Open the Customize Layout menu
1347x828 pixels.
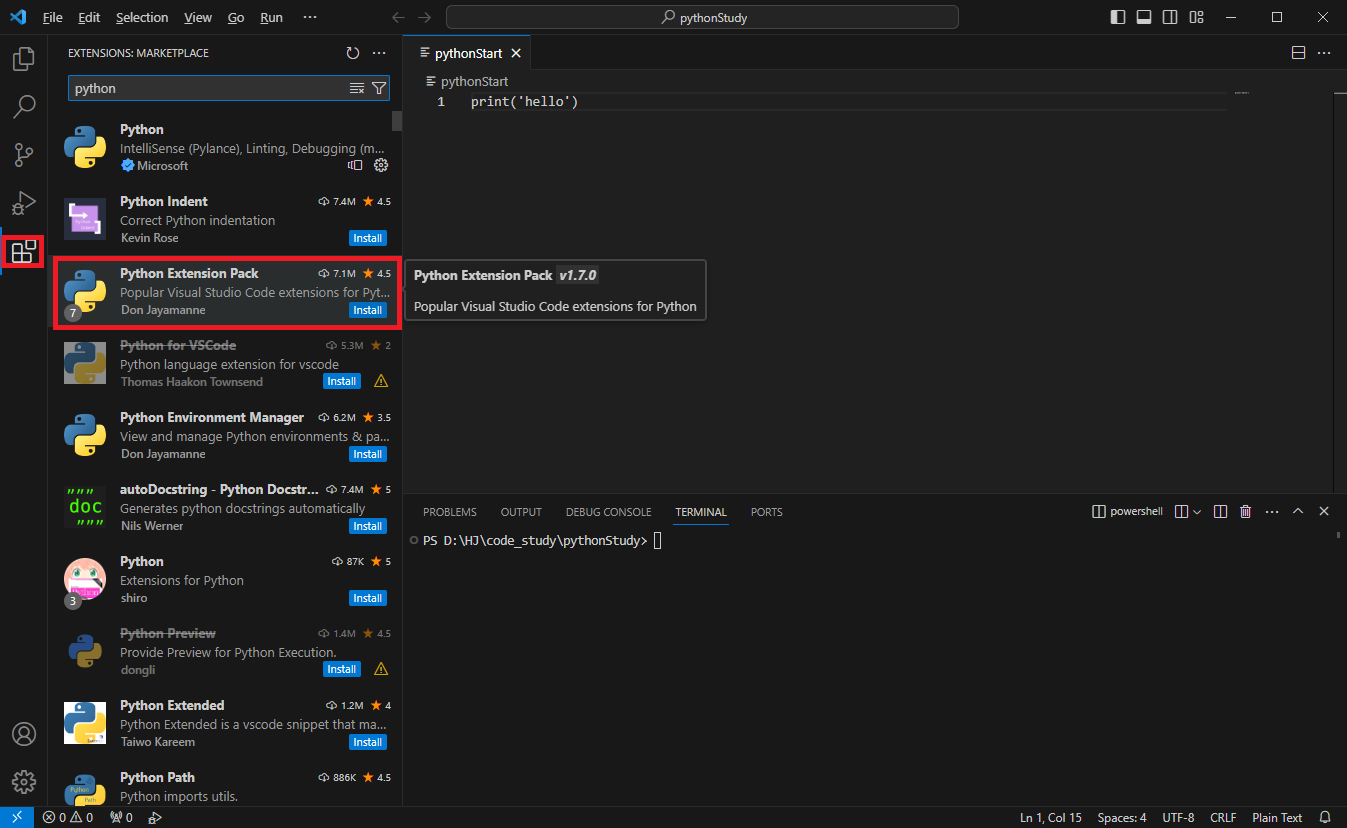[x=1195, y=18]
